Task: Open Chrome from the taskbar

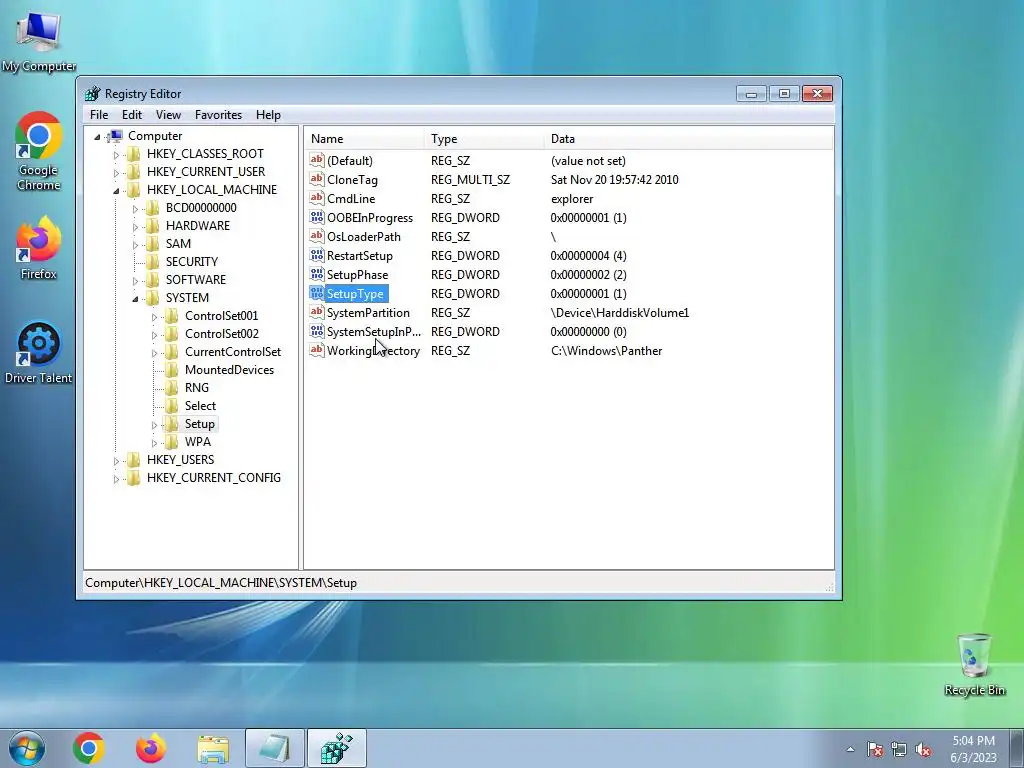Action: coord(89,748)
